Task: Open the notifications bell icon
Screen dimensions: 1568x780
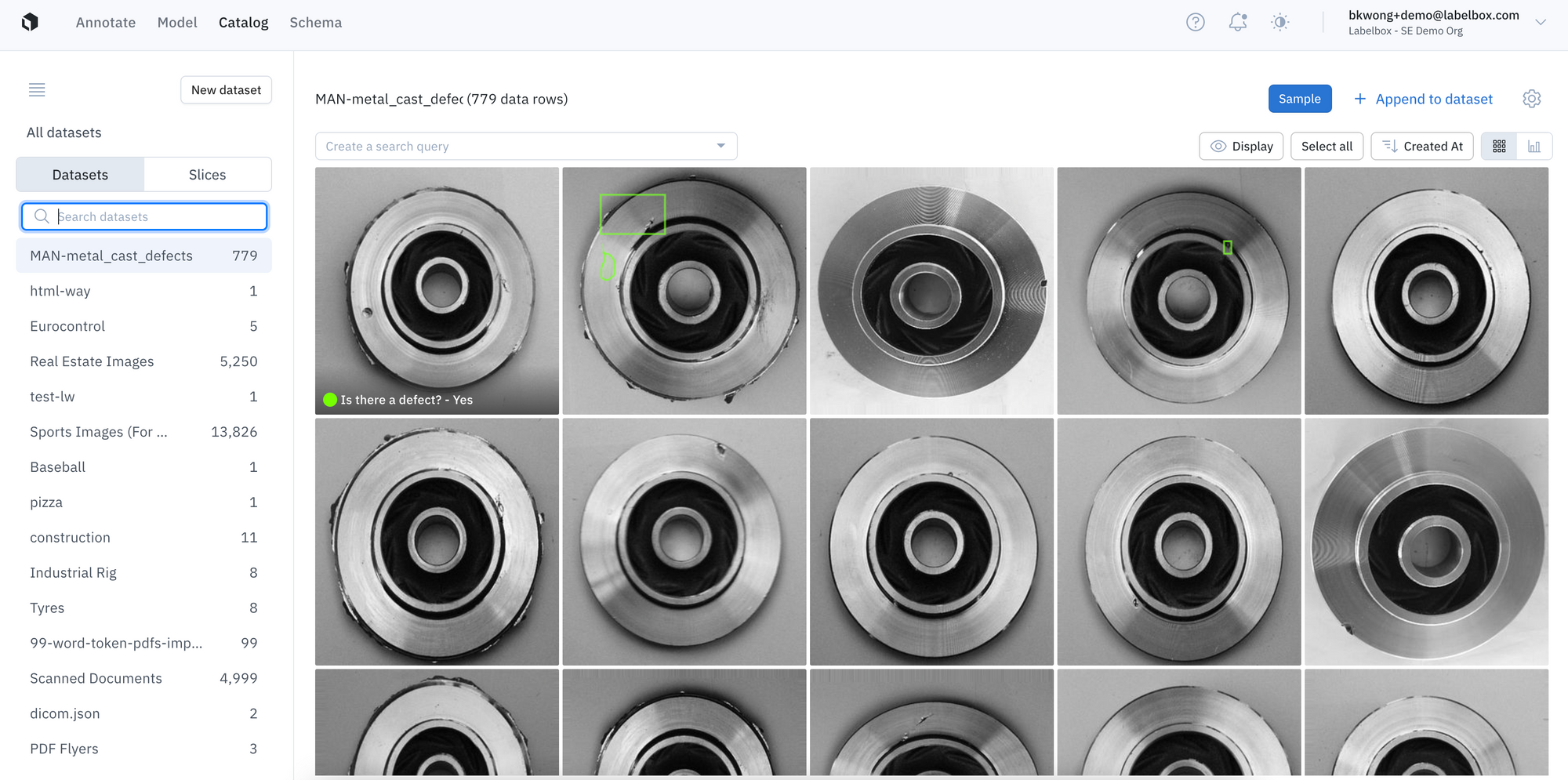Action: point(1238,22)
